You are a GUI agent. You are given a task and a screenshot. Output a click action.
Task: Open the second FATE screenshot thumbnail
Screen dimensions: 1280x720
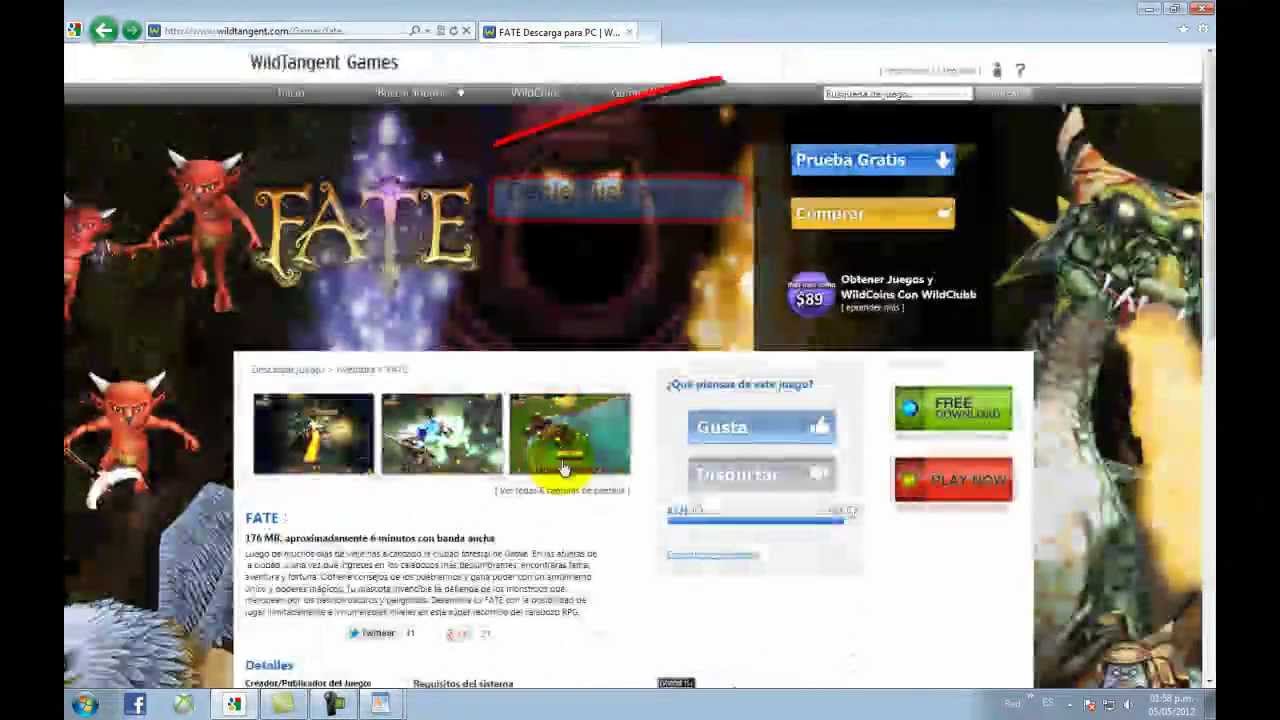point(442,434)
